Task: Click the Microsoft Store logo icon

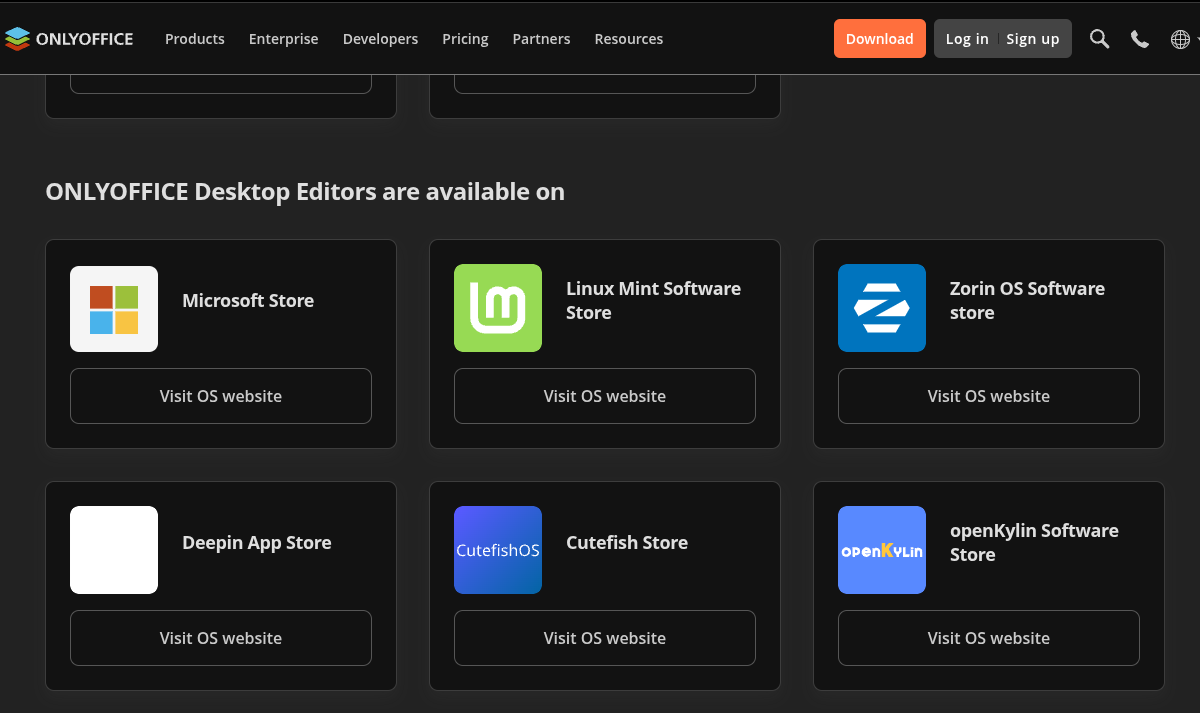Action: (x=114, y=309)
